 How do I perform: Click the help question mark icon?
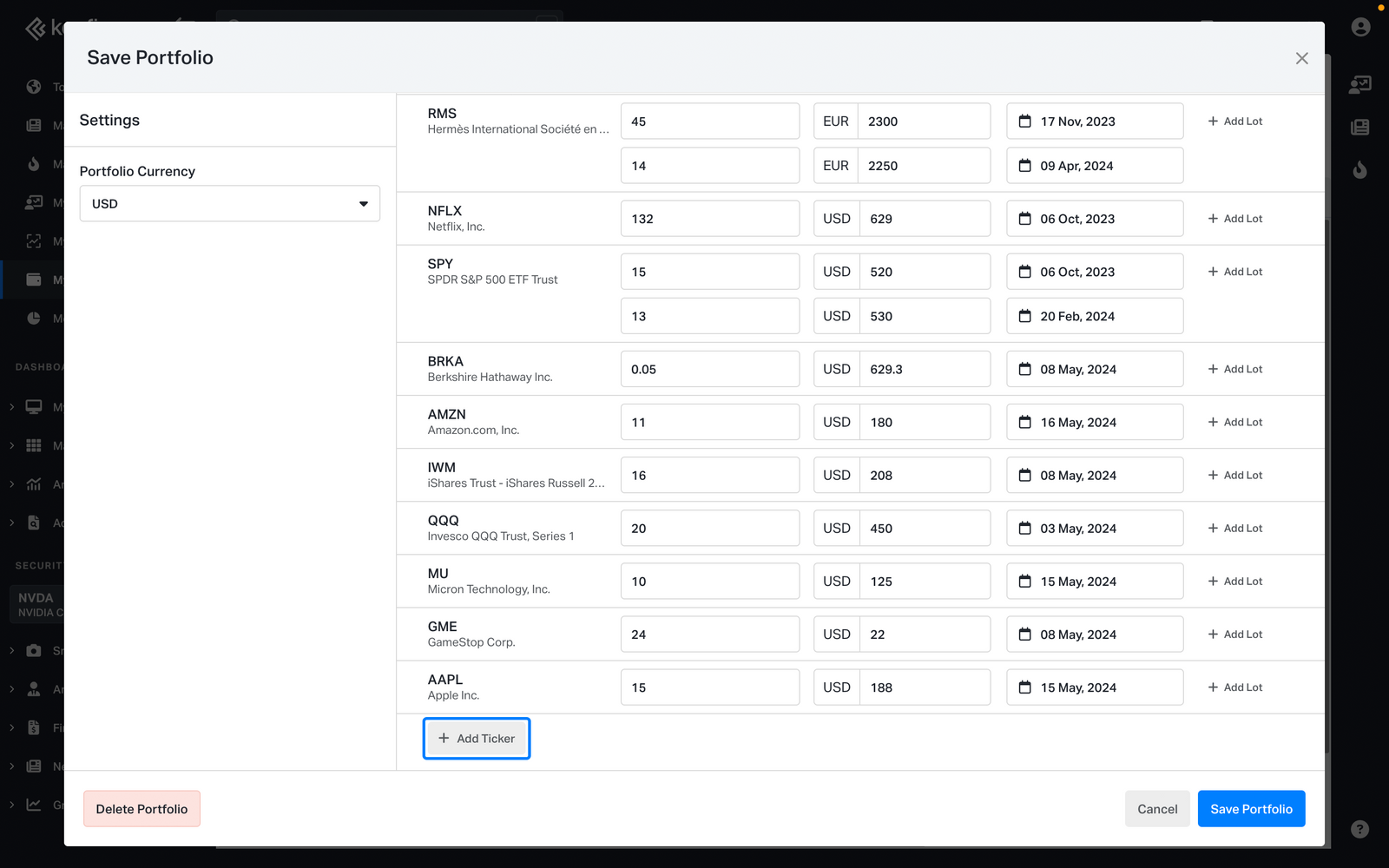1359,829
